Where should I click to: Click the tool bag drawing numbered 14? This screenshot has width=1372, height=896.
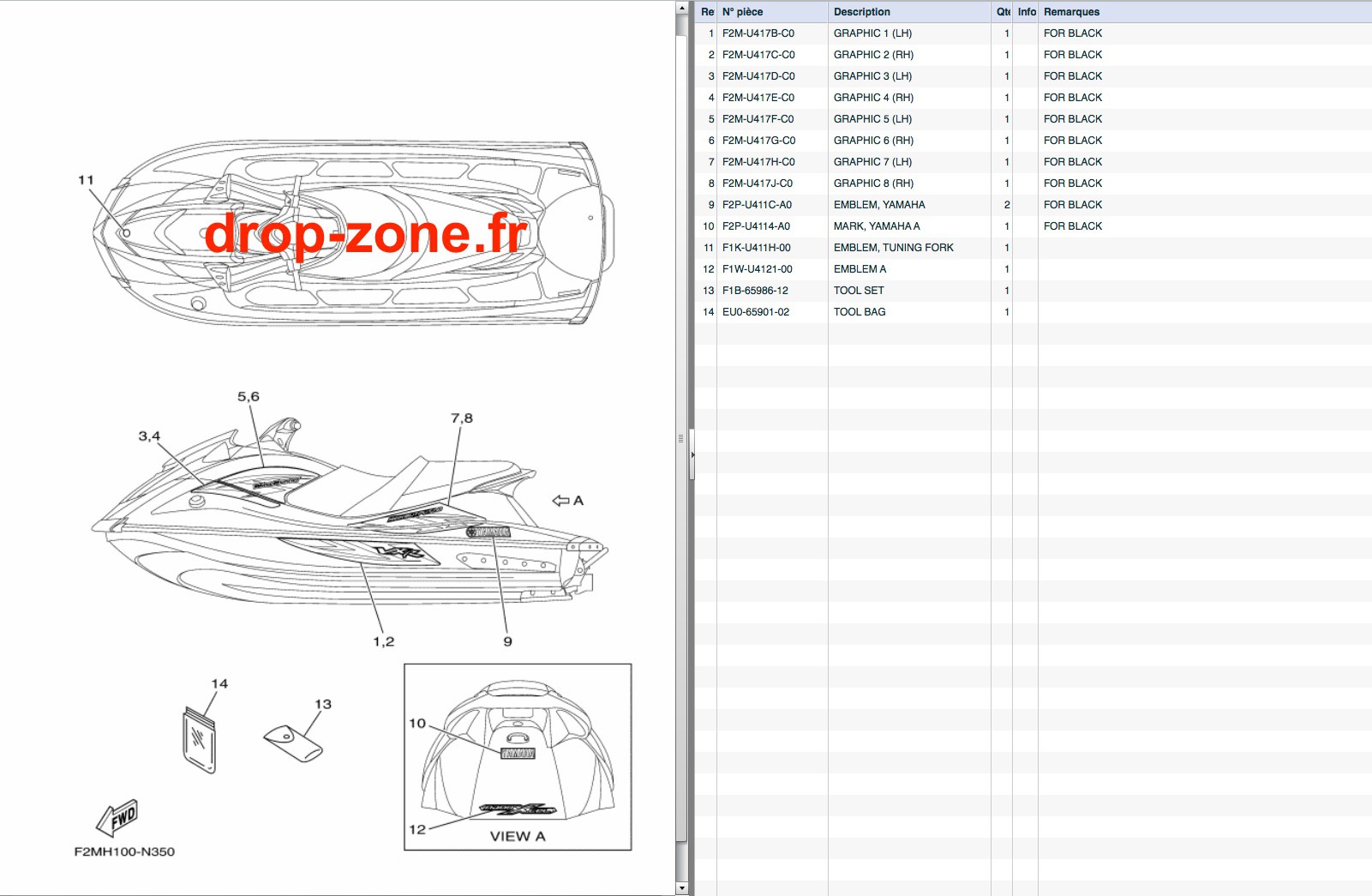(199, 739)
